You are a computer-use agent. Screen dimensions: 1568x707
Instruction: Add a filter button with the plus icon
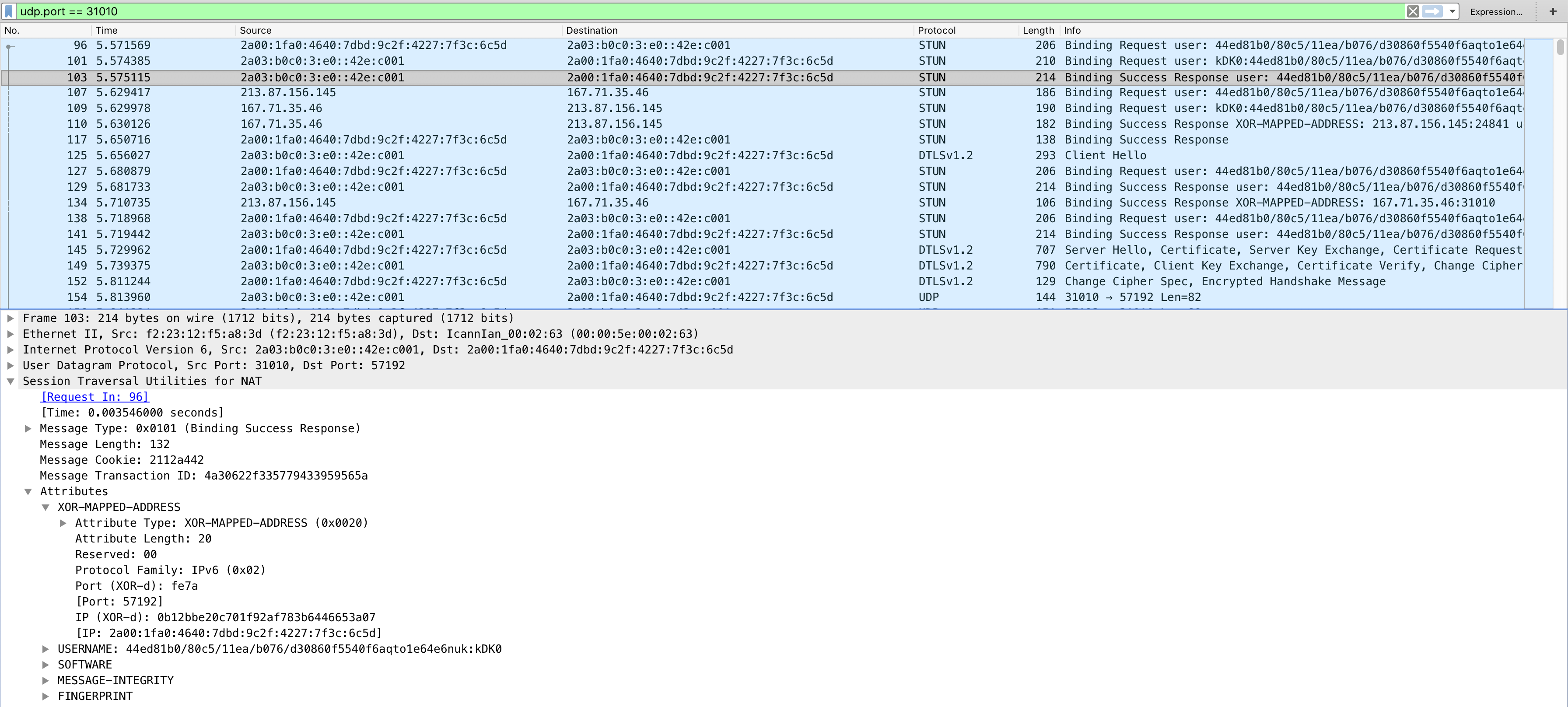click(x=1553, y=11)
